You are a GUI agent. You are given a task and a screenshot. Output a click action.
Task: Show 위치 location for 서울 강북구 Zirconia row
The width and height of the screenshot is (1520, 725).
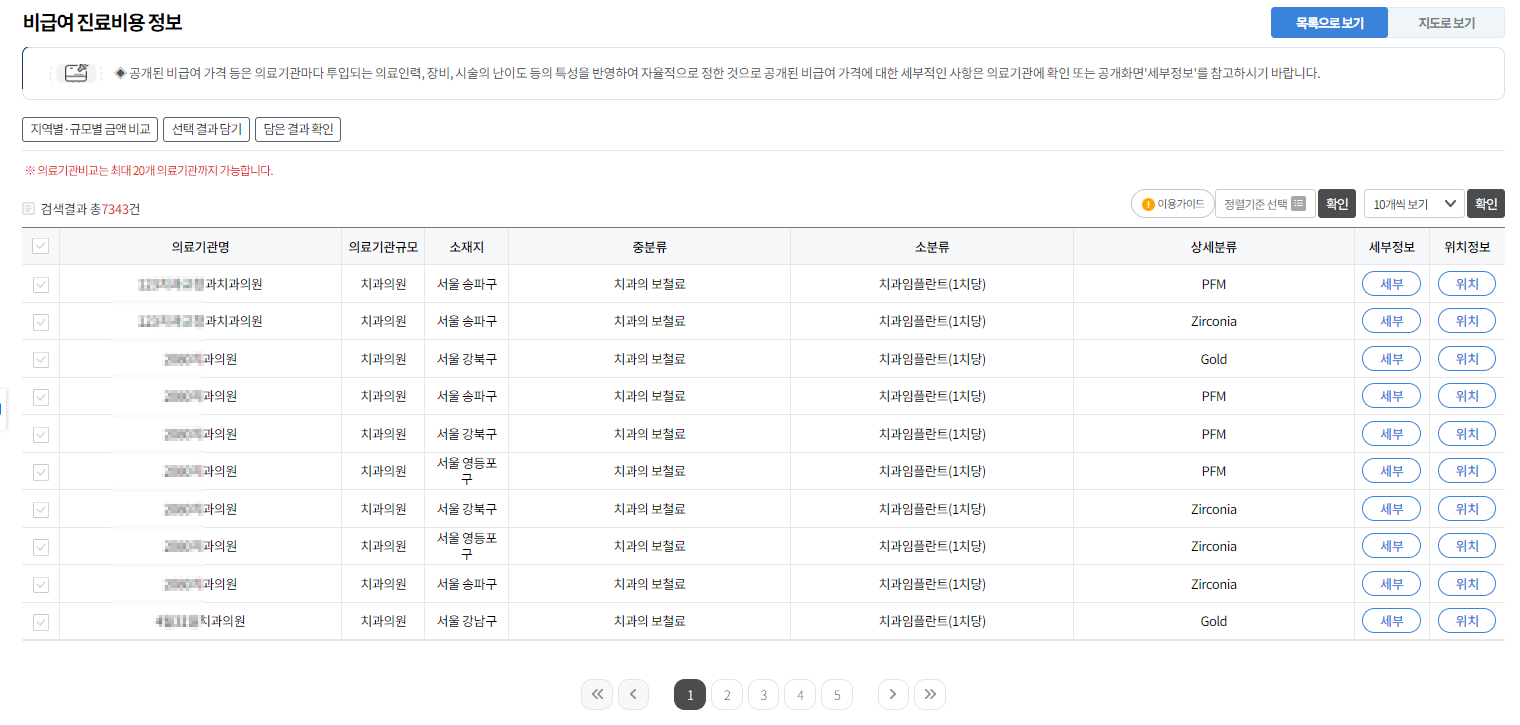click(1467, 509)
